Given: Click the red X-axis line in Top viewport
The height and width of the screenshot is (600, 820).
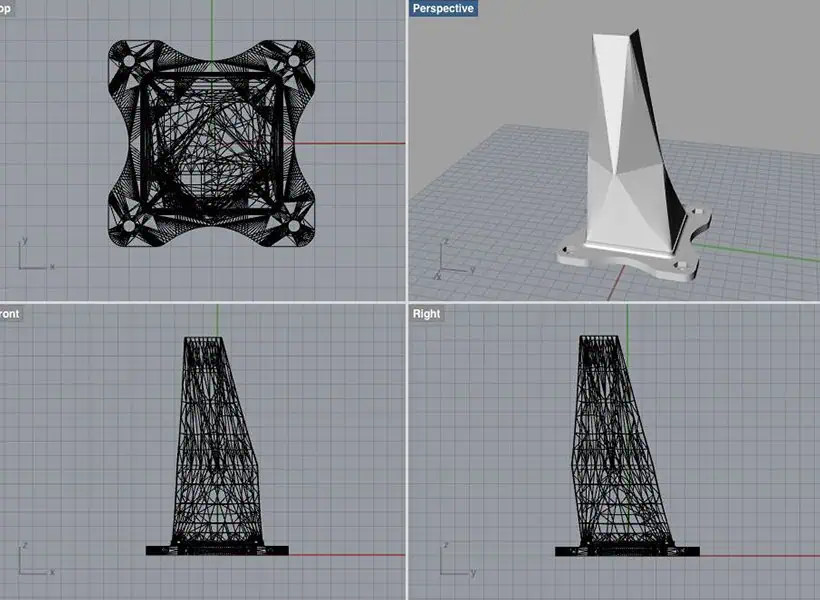Looking at the screenshot, I should (x=365, y=143).
